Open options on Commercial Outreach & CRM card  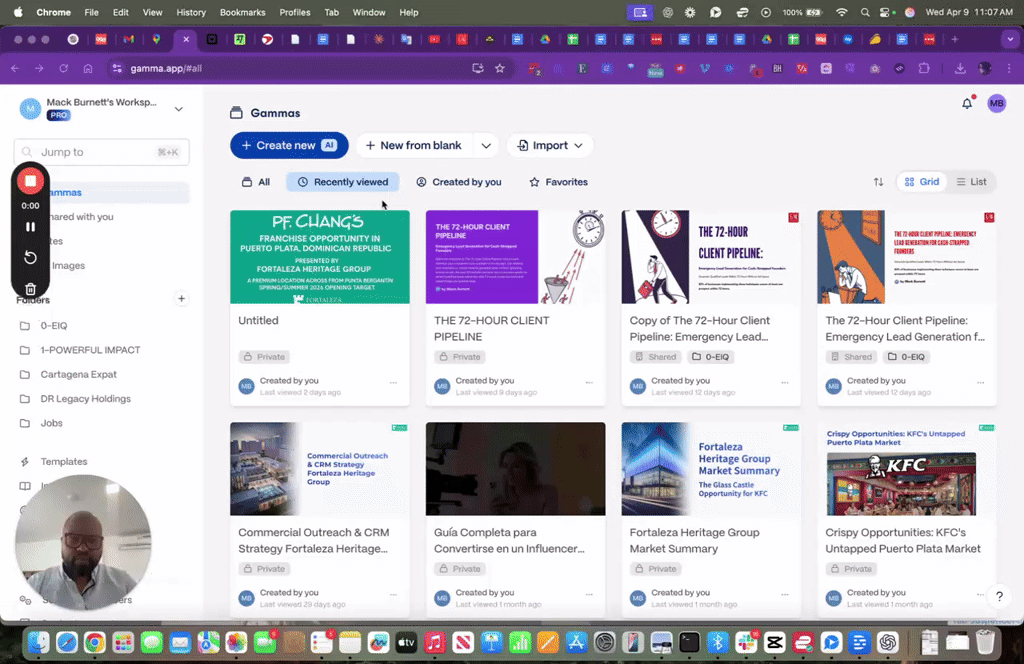[x=393, y=595]
